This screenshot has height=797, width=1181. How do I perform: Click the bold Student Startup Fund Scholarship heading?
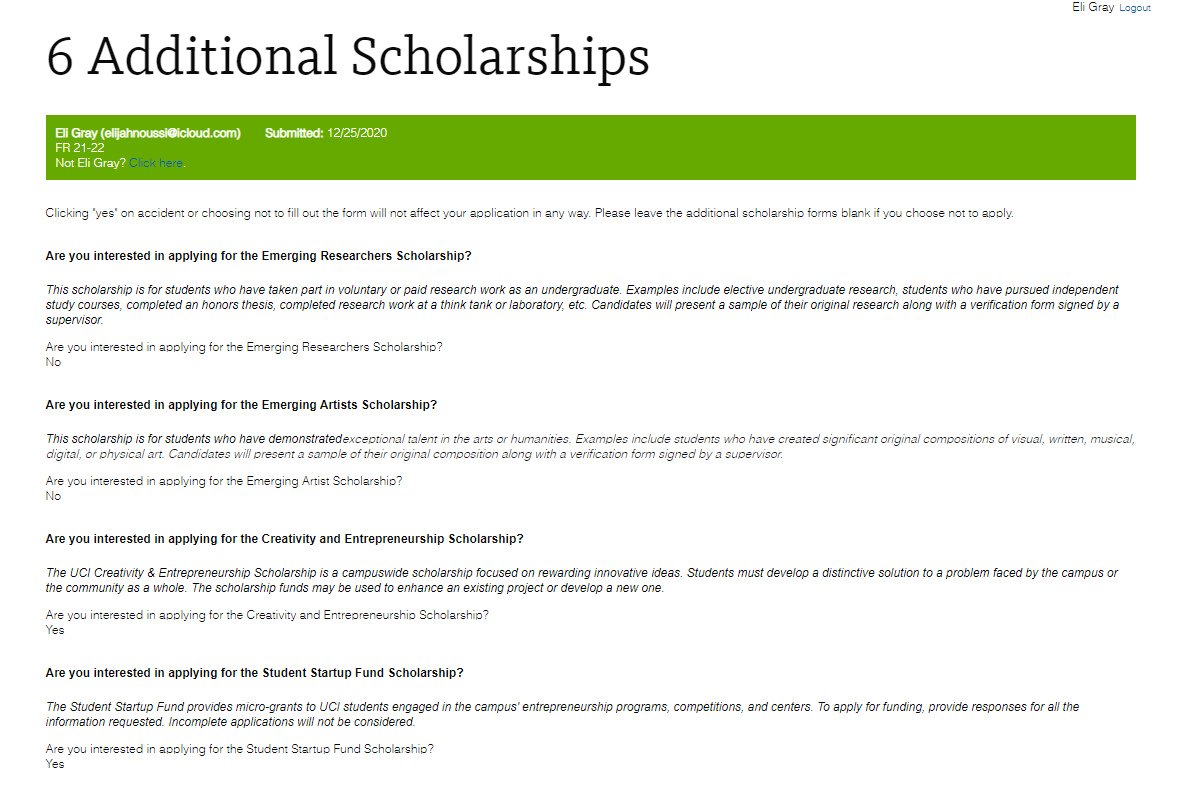(x=254, y=673)
